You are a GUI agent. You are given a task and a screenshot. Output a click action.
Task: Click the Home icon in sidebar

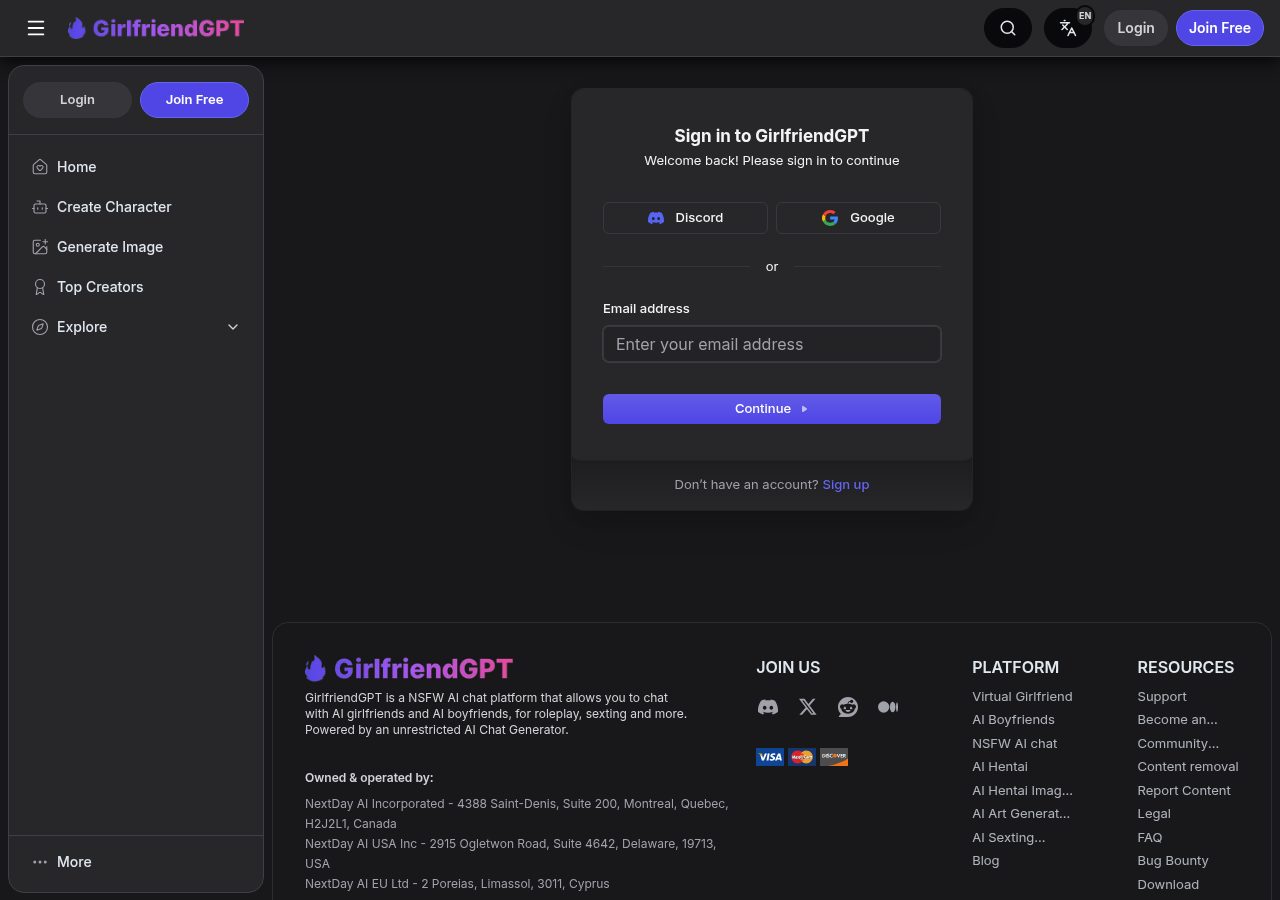coord(40,167)
